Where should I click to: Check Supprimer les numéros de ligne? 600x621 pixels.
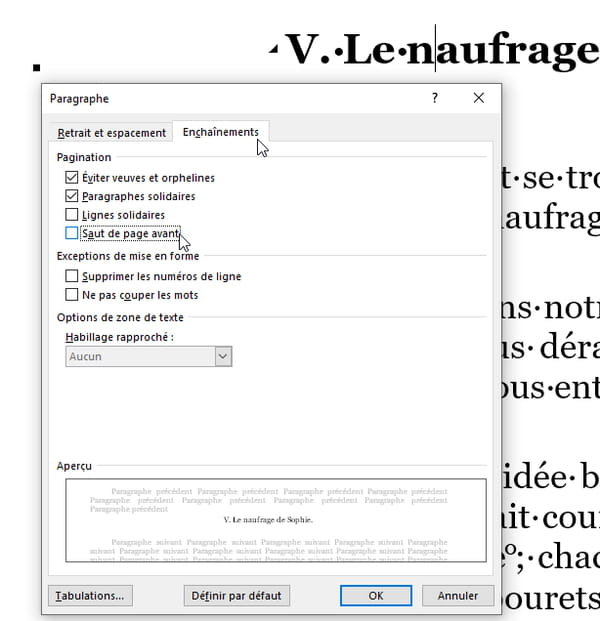click(72, 276)
